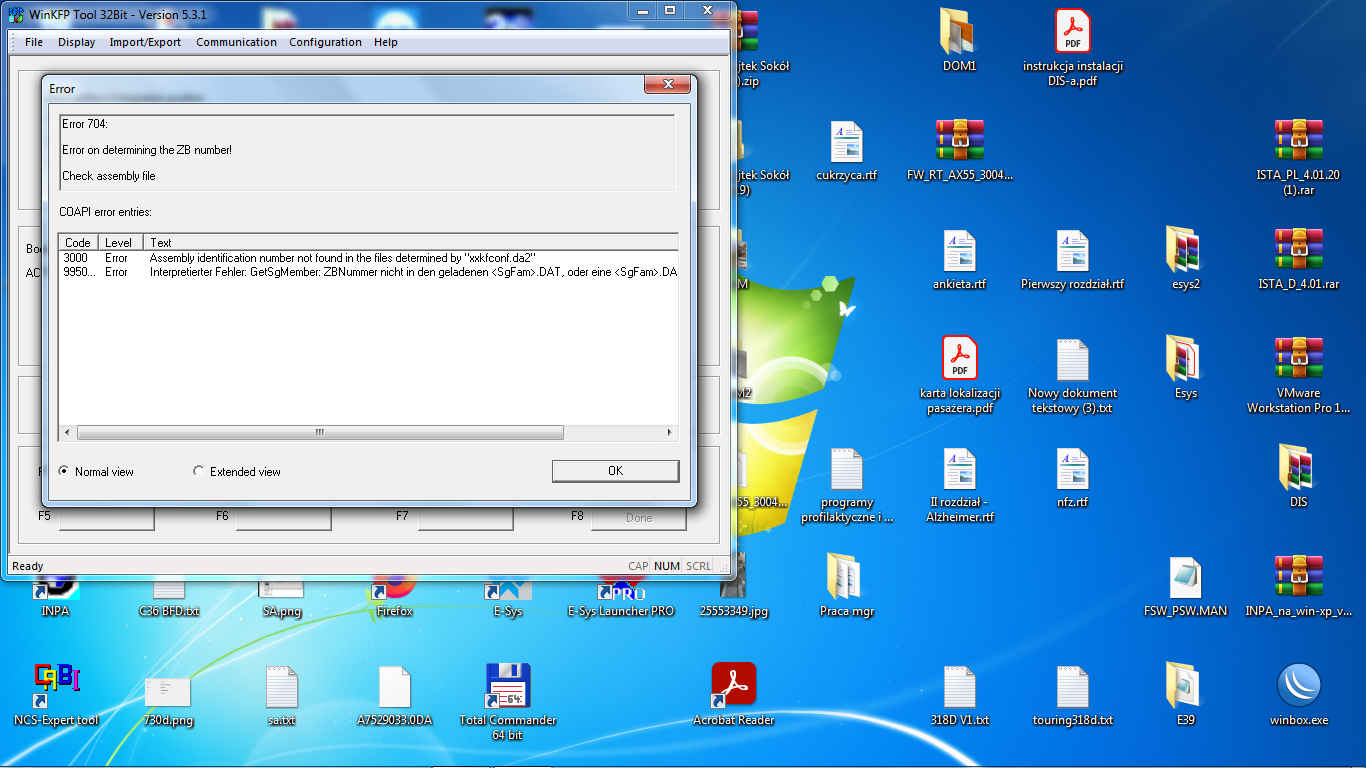The width and height of the screenshot is (1366, 768).
Task: Launch winbox.exe icon
Action: click(1298, 686)
